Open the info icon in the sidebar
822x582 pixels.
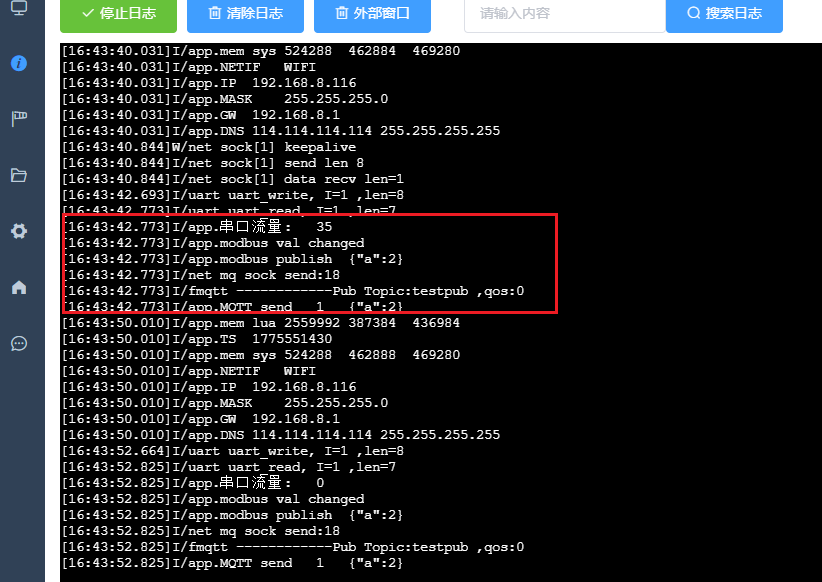19,63
